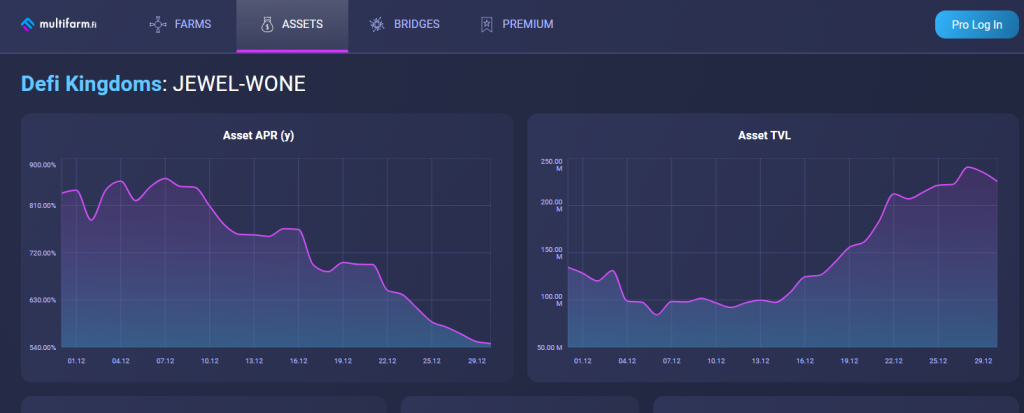This screenshot has height=413, width=1024.
Task: Click the 250.00 M TVL axis label
Action: [550, 165]
